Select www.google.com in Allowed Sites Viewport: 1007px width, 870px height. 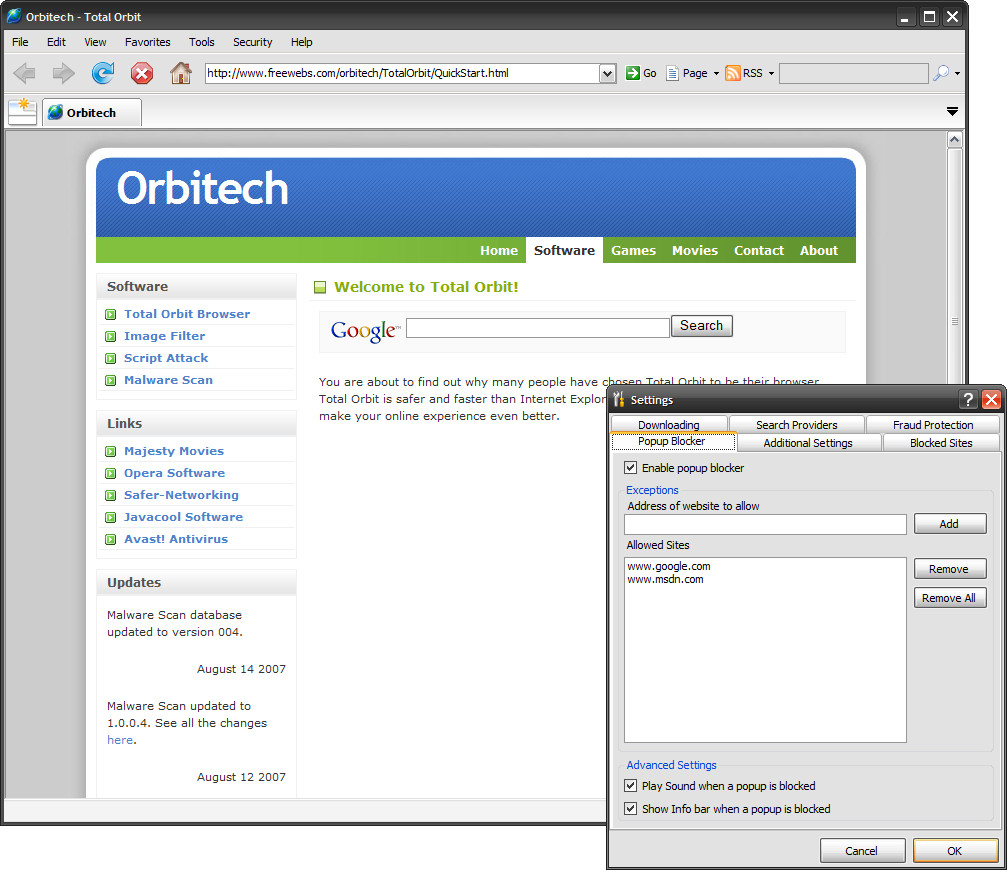669,566
